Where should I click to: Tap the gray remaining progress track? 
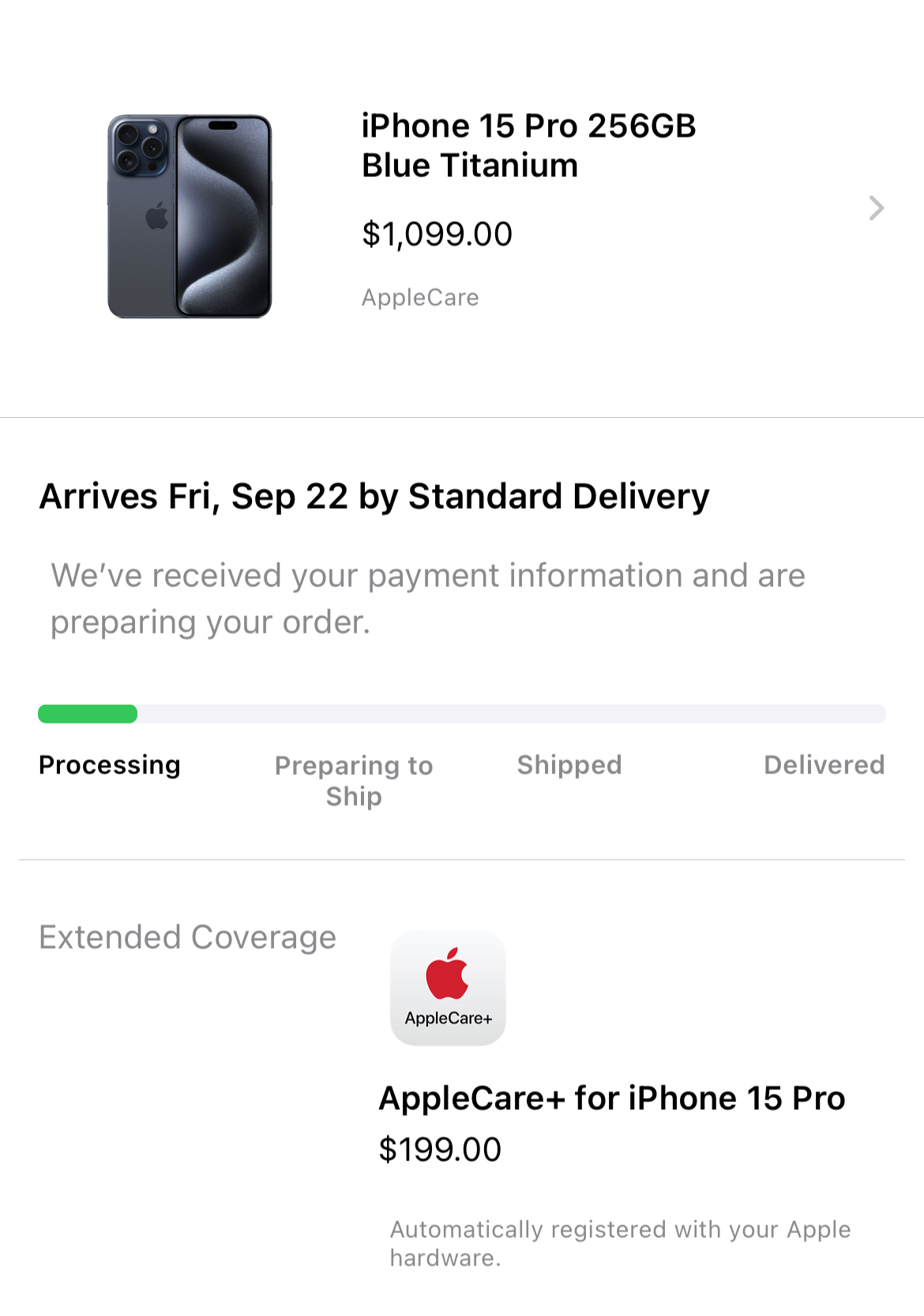(512, 714)
